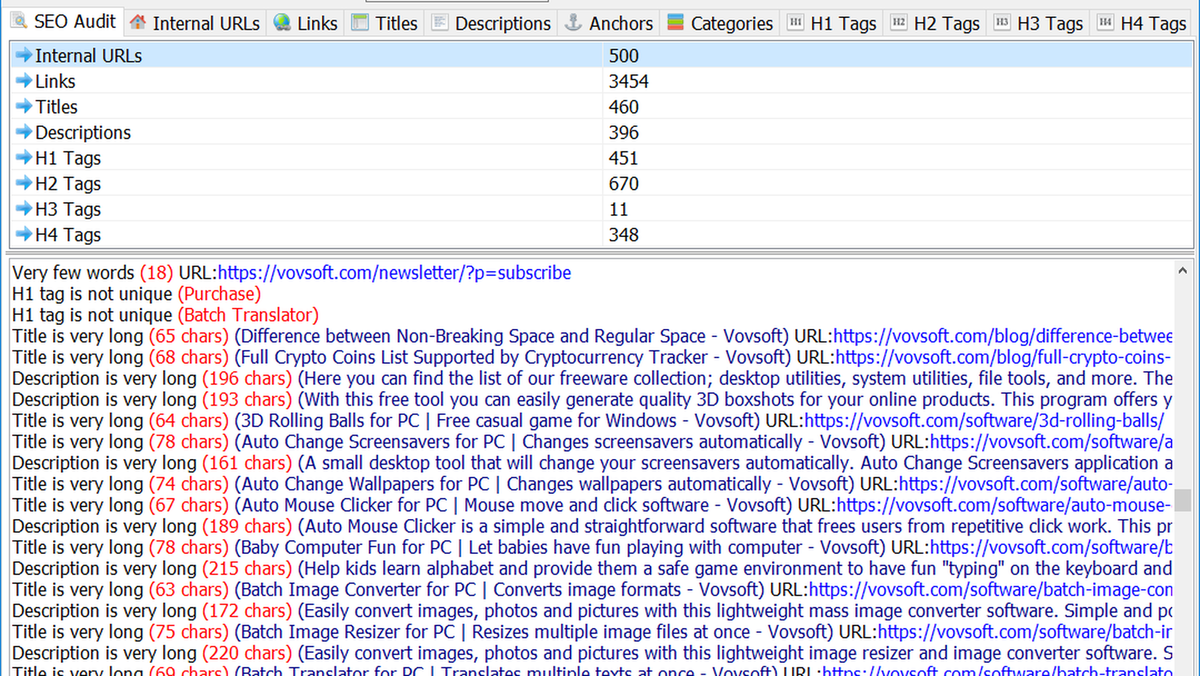Click arrow icon beside Links row
Screen dimensions: 1200x676
tap(24, 82)
